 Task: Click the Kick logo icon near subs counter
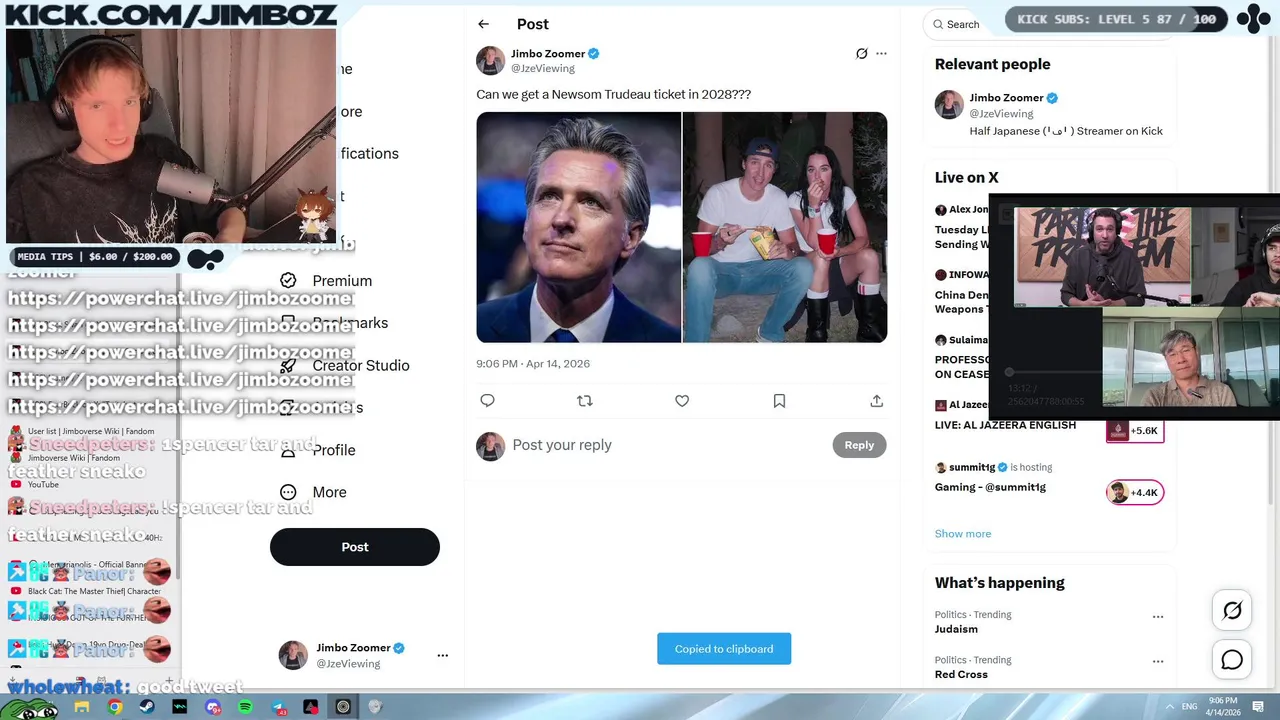[1253, 19]
